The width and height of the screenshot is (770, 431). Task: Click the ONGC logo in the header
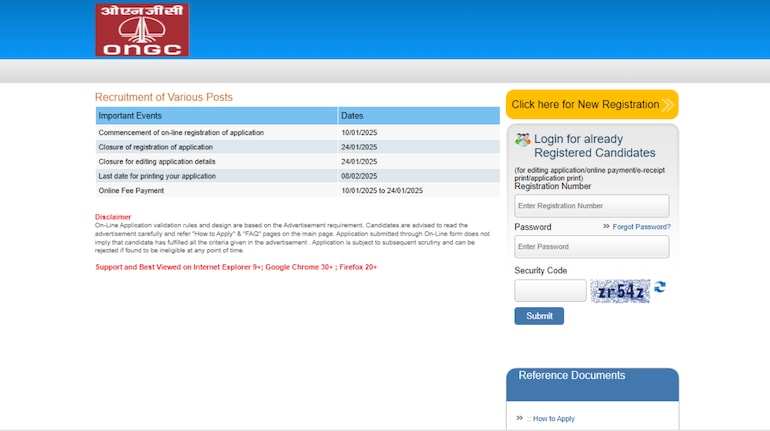(141, 30)
